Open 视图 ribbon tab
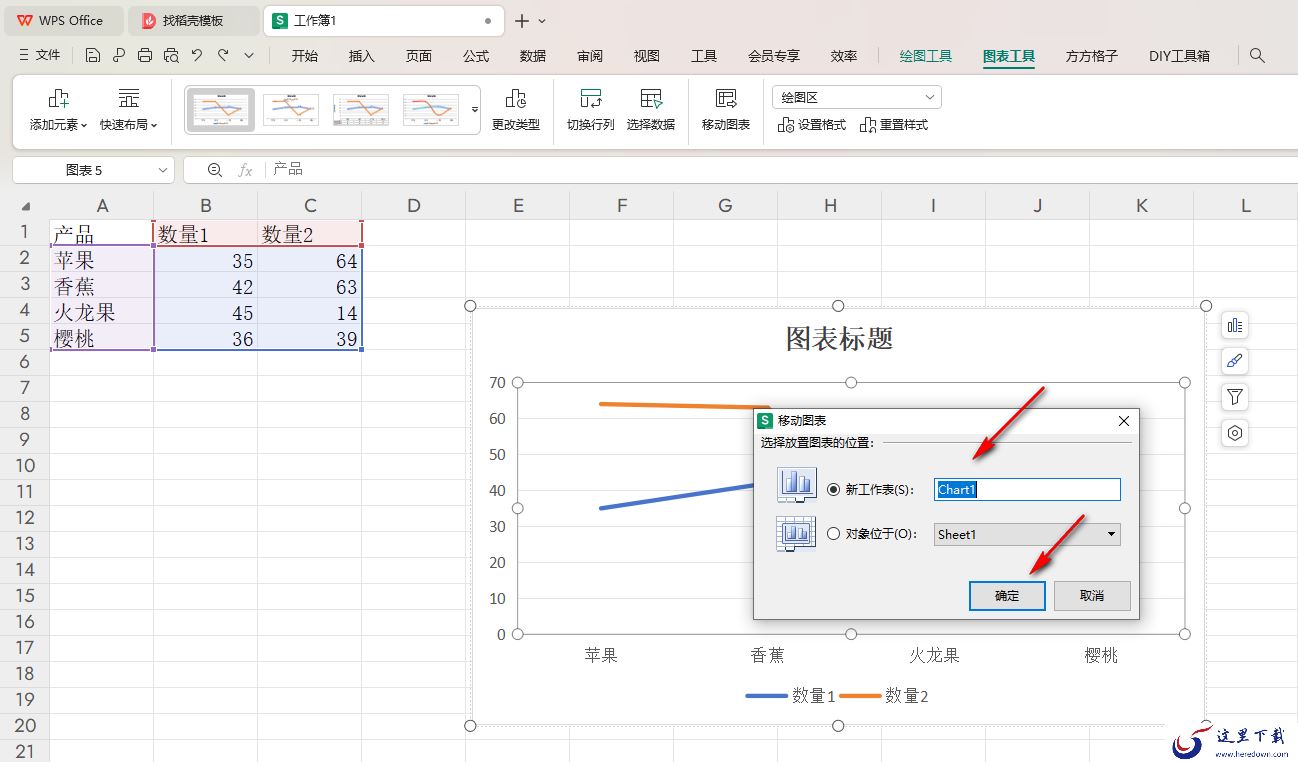 647,56
